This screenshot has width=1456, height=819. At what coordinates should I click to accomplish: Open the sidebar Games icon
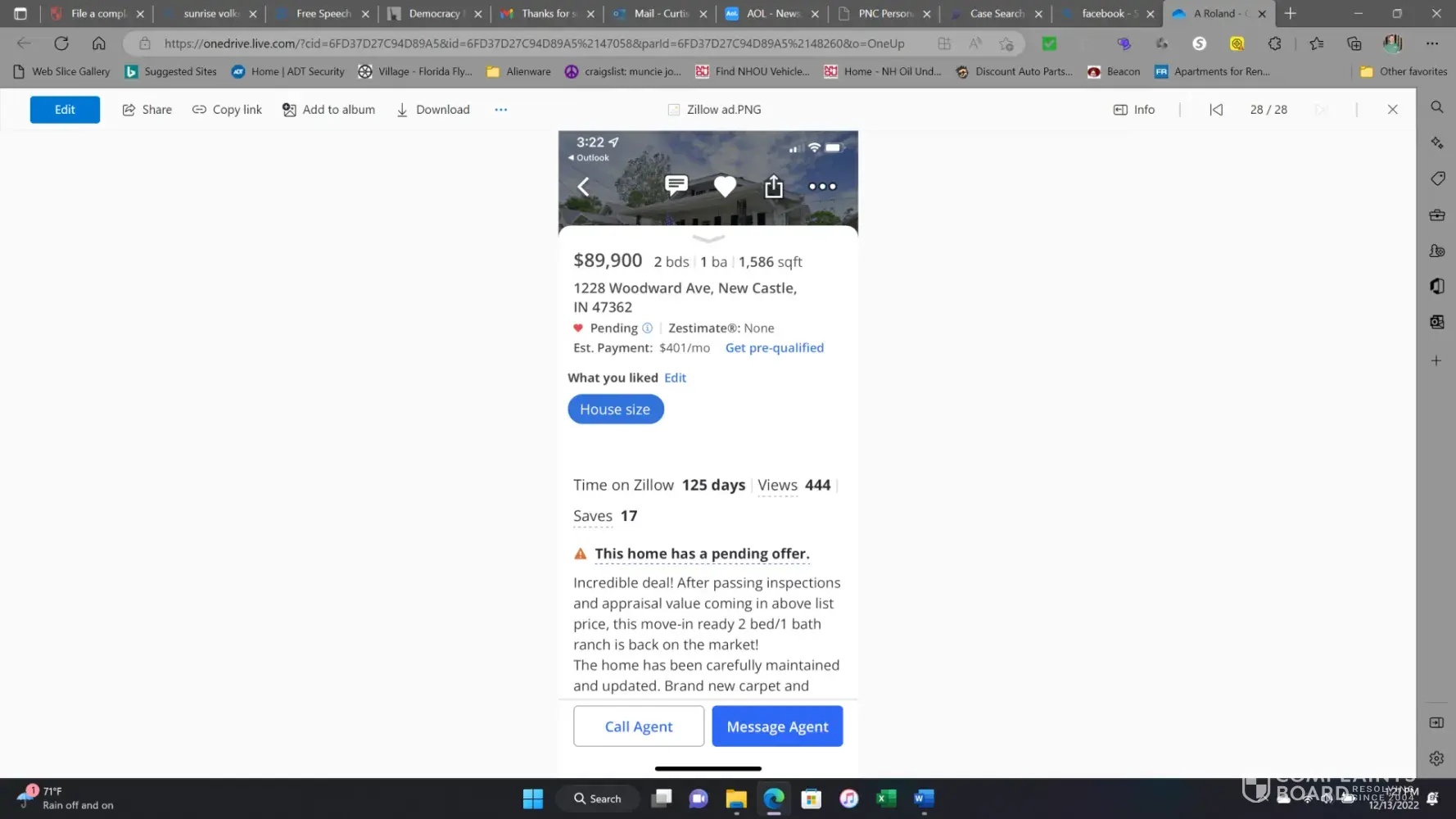click(x=1437, y=251)
